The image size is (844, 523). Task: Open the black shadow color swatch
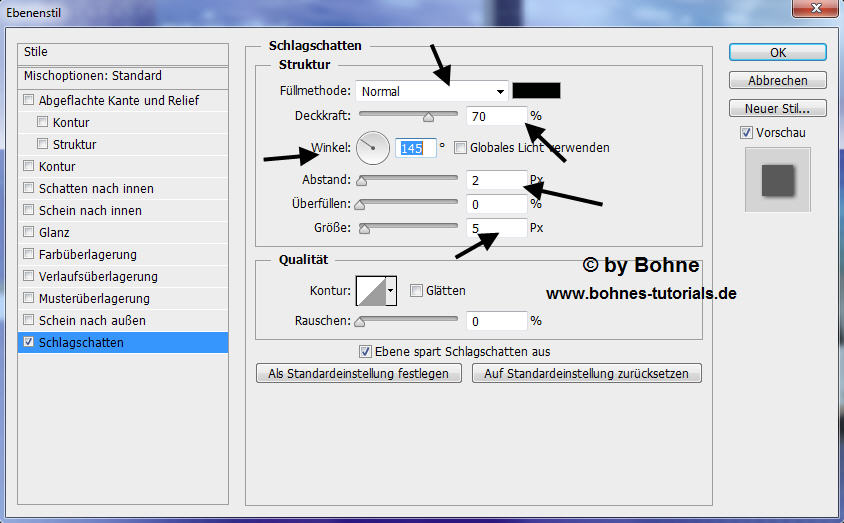[x=536, y=91]
